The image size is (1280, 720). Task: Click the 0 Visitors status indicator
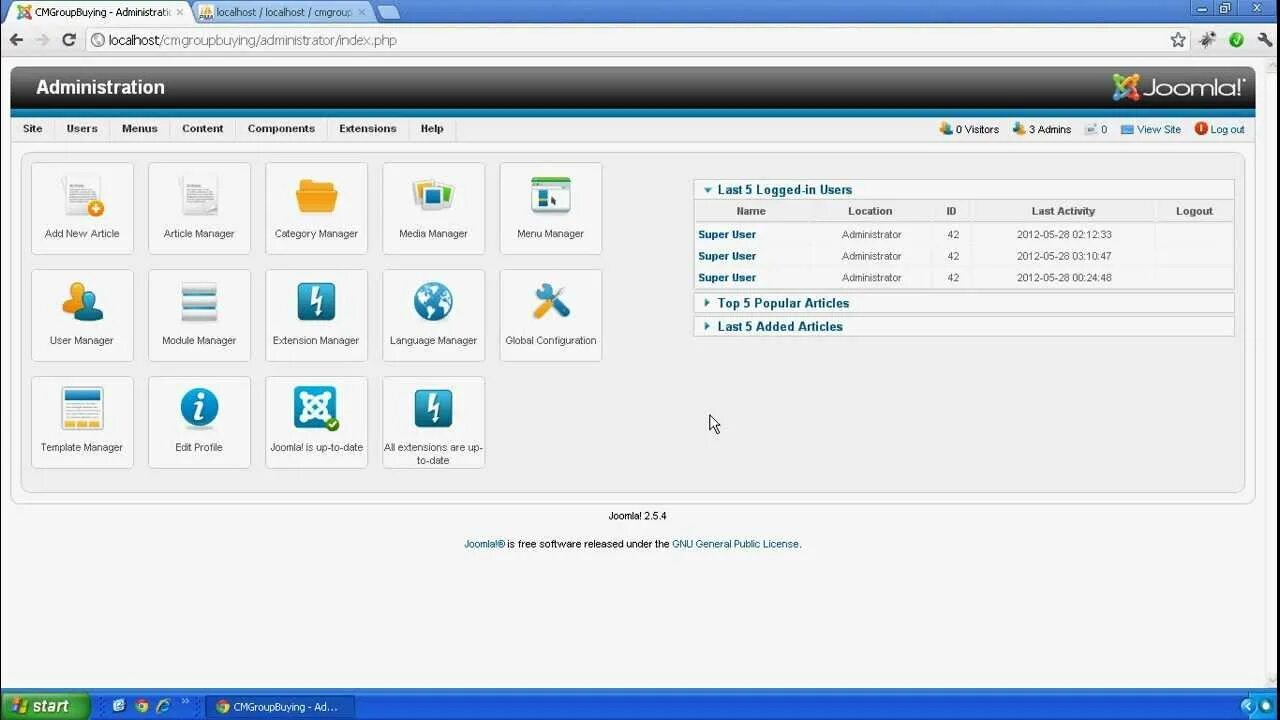point(969,129)
